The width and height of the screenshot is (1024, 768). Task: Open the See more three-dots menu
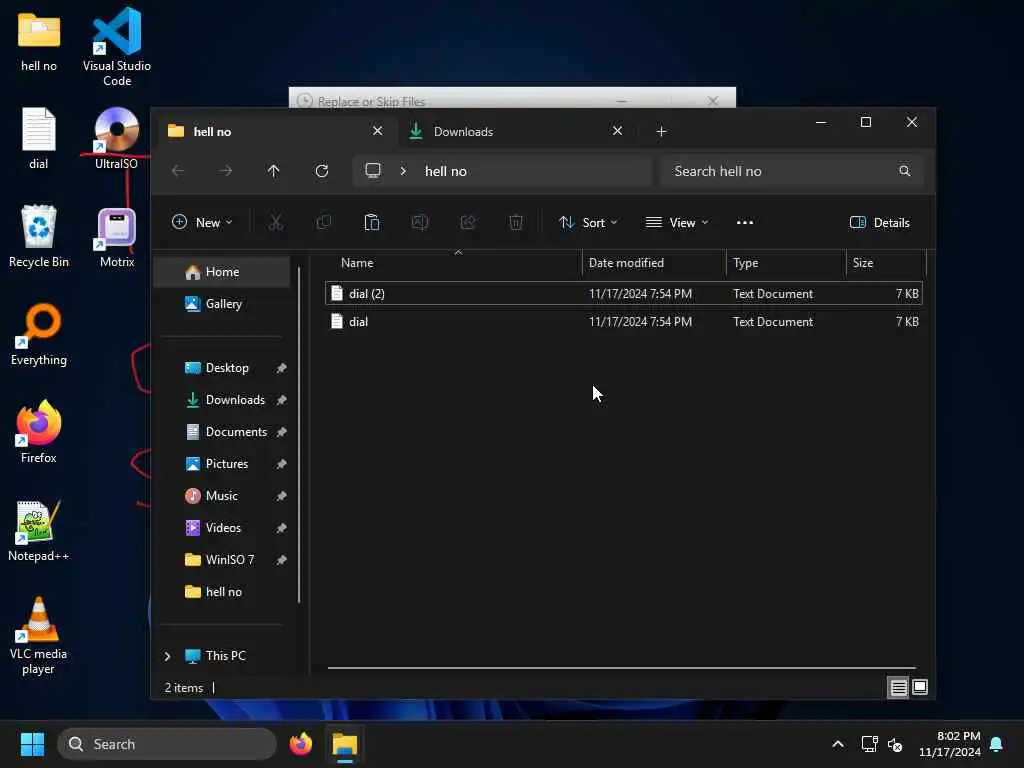pyautogui.click(x=744, y=223)
